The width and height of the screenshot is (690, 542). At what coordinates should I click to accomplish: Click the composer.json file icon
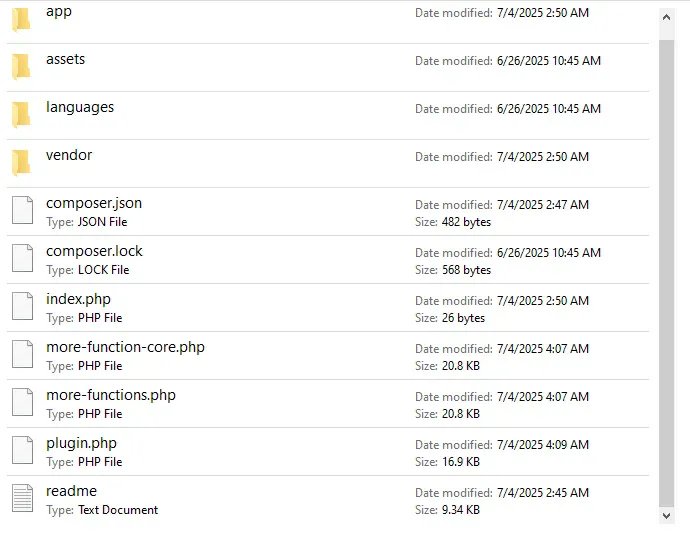(x=22, y=211)
